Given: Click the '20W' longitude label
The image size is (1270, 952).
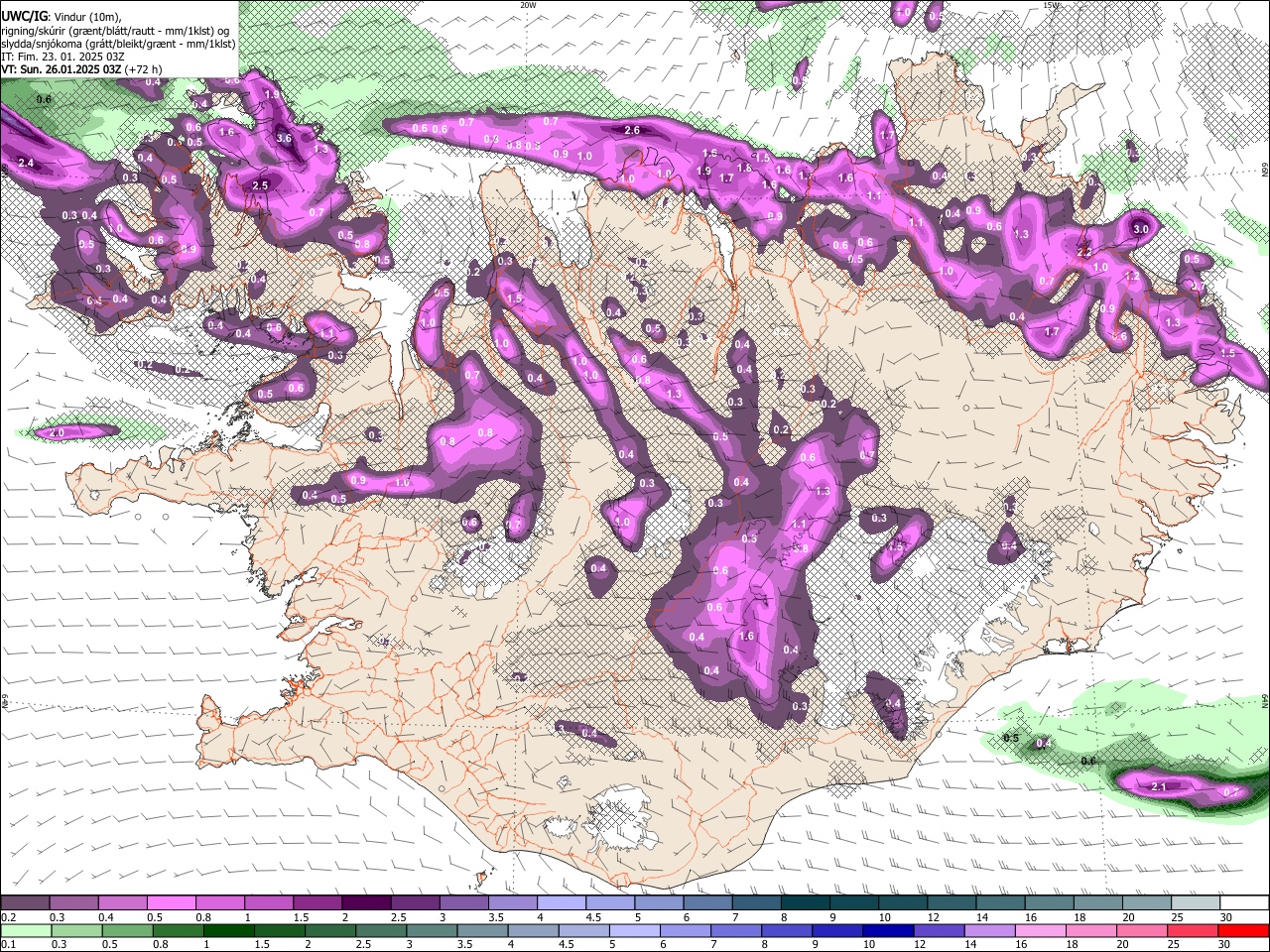Looking at the screenshot, I should click(528, 5).
